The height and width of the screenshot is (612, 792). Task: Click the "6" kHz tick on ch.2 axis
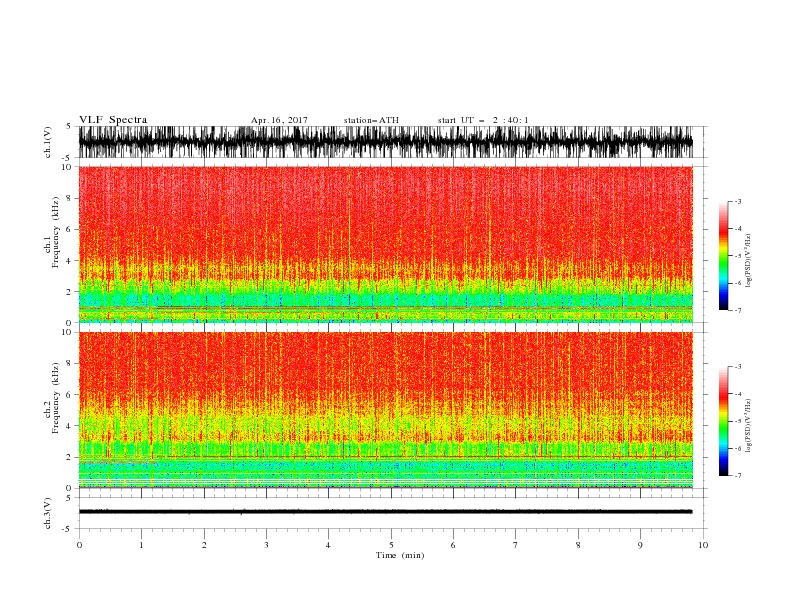pos(69,395)
